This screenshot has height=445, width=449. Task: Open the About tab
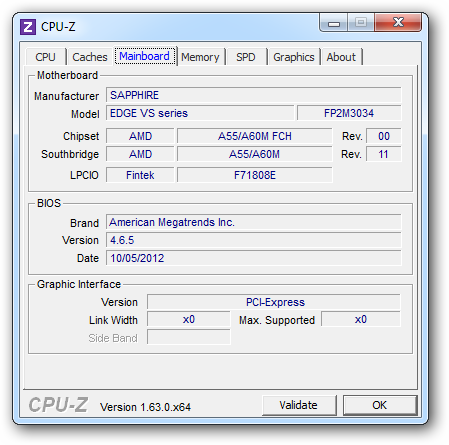click(x=341, y=57)
